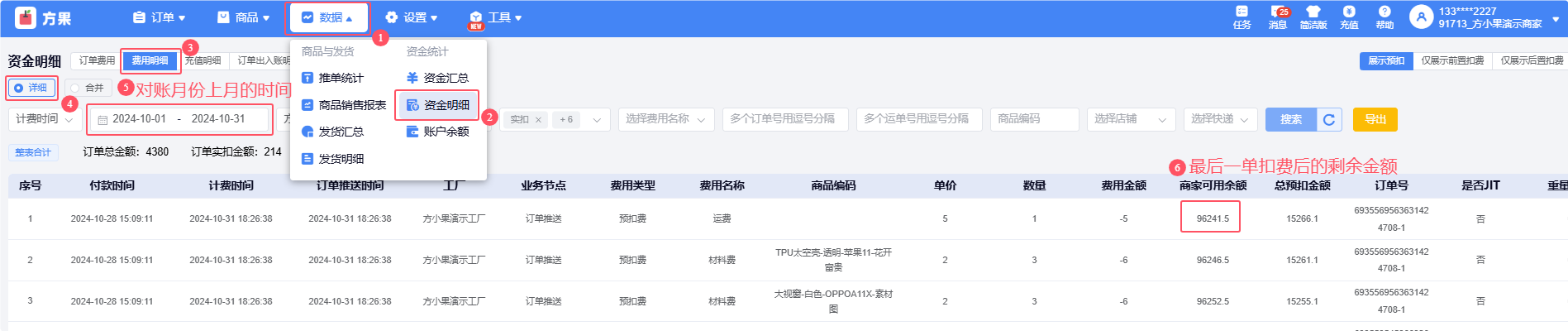Remove the 实扣 filter tag
Image resolution: width=1568 pixels, height=331 pixels.
point(538,120)
